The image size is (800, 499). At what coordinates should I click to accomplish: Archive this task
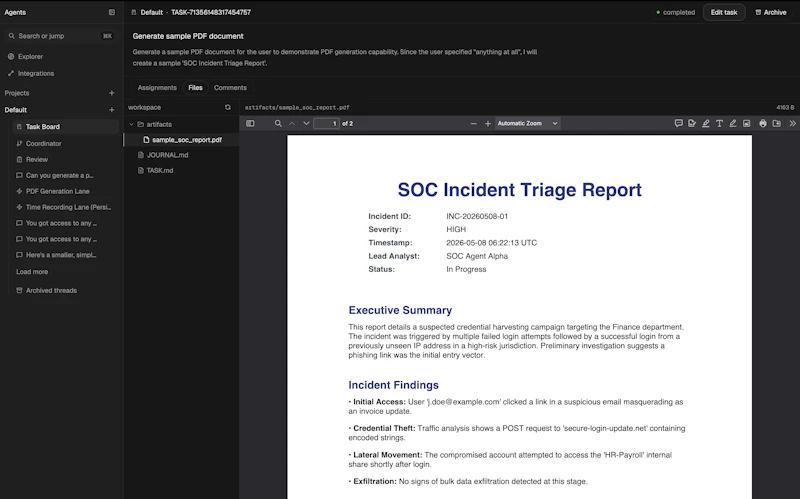point(770,12)
